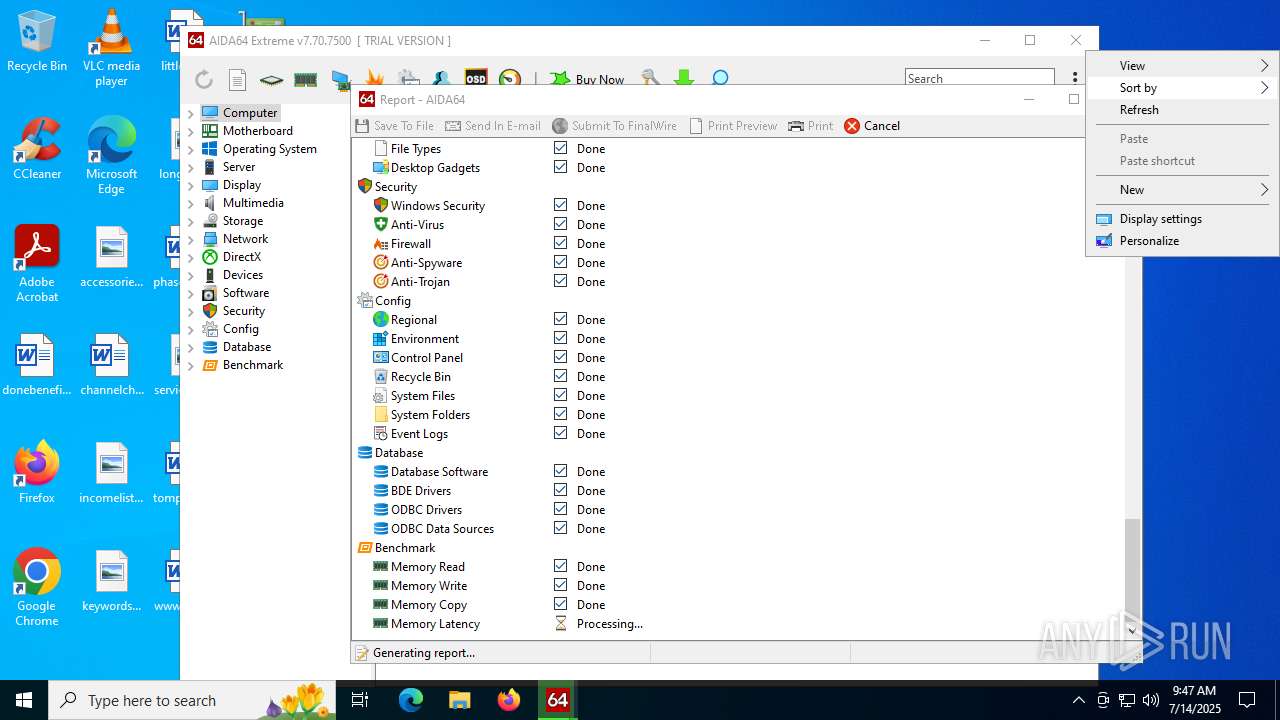Click the Event Logs icon in report
The image size is (1280, 720).
click(380, 433)
